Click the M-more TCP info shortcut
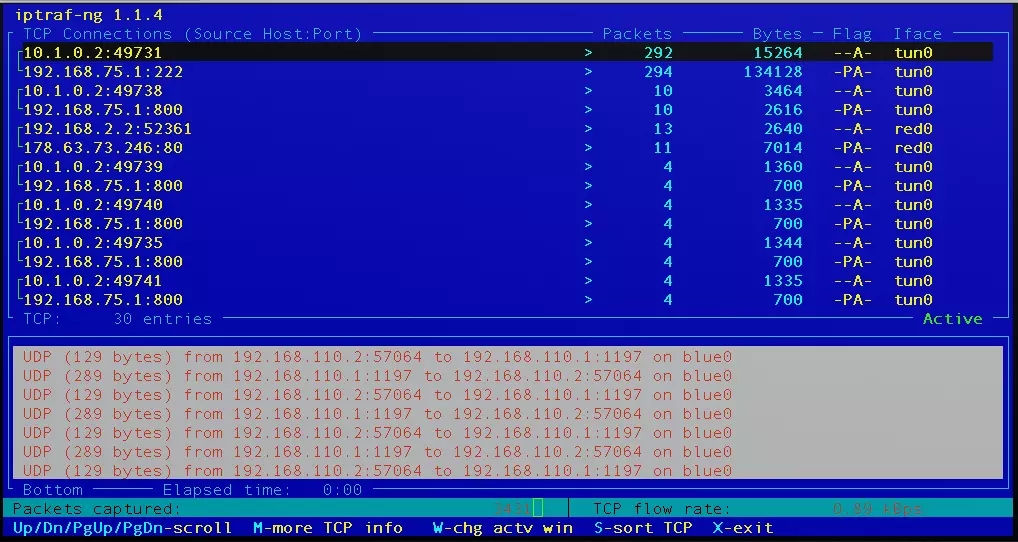 coord(328,528)
